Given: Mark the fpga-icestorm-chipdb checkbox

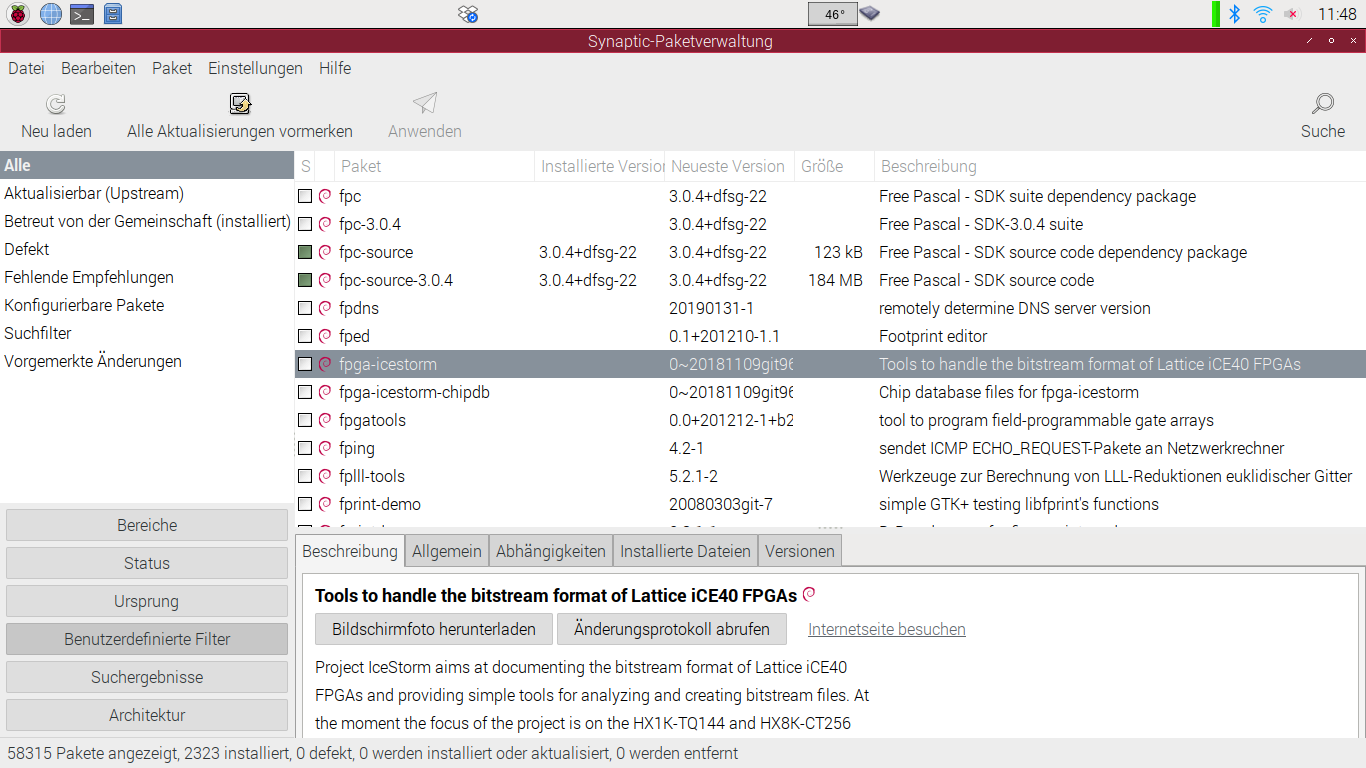Looking at the screenshot, I should [305, 392].
